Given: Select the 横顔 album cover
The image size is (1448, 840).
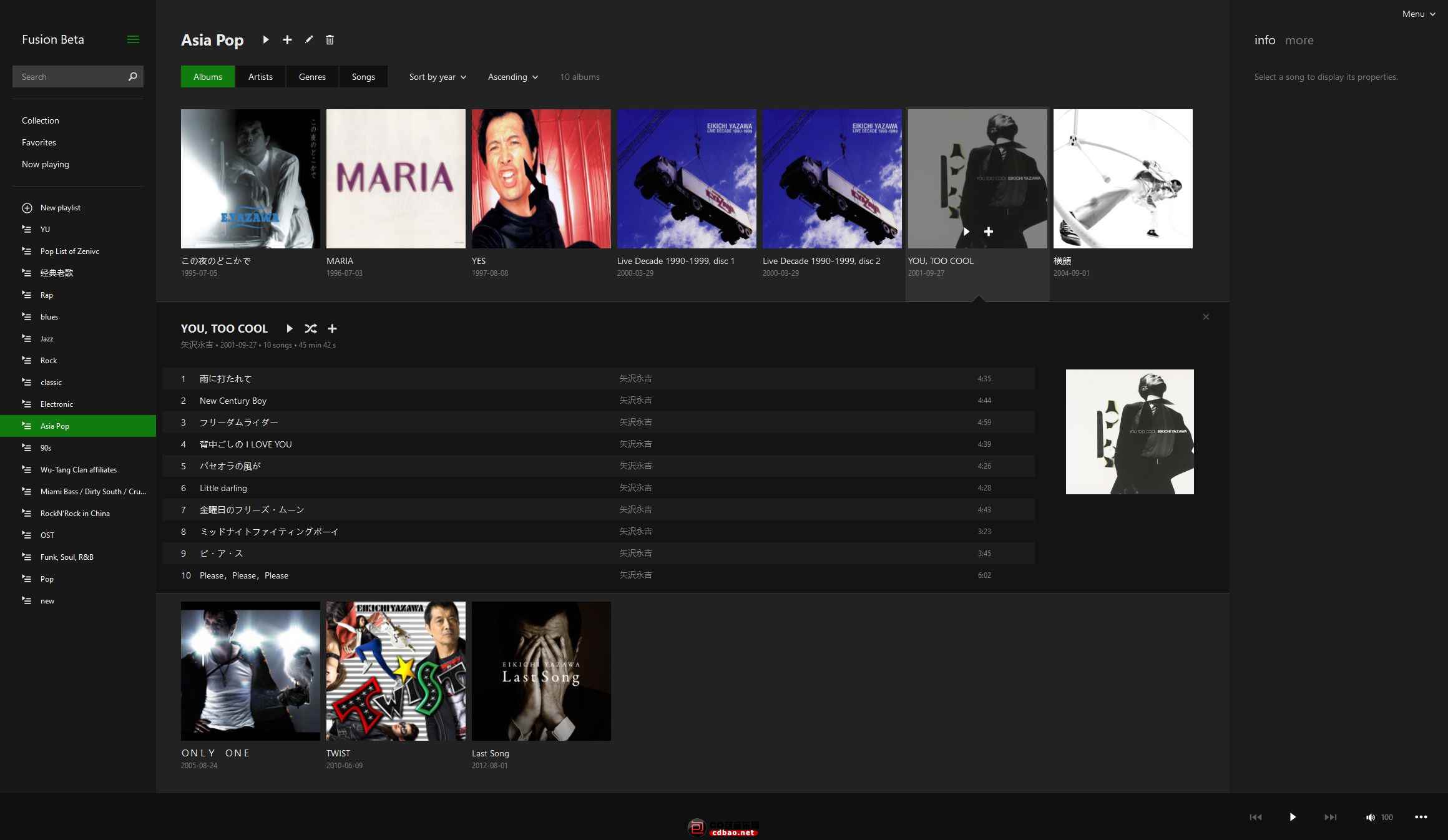Looking at the screenshot, I should [1123, 178].
